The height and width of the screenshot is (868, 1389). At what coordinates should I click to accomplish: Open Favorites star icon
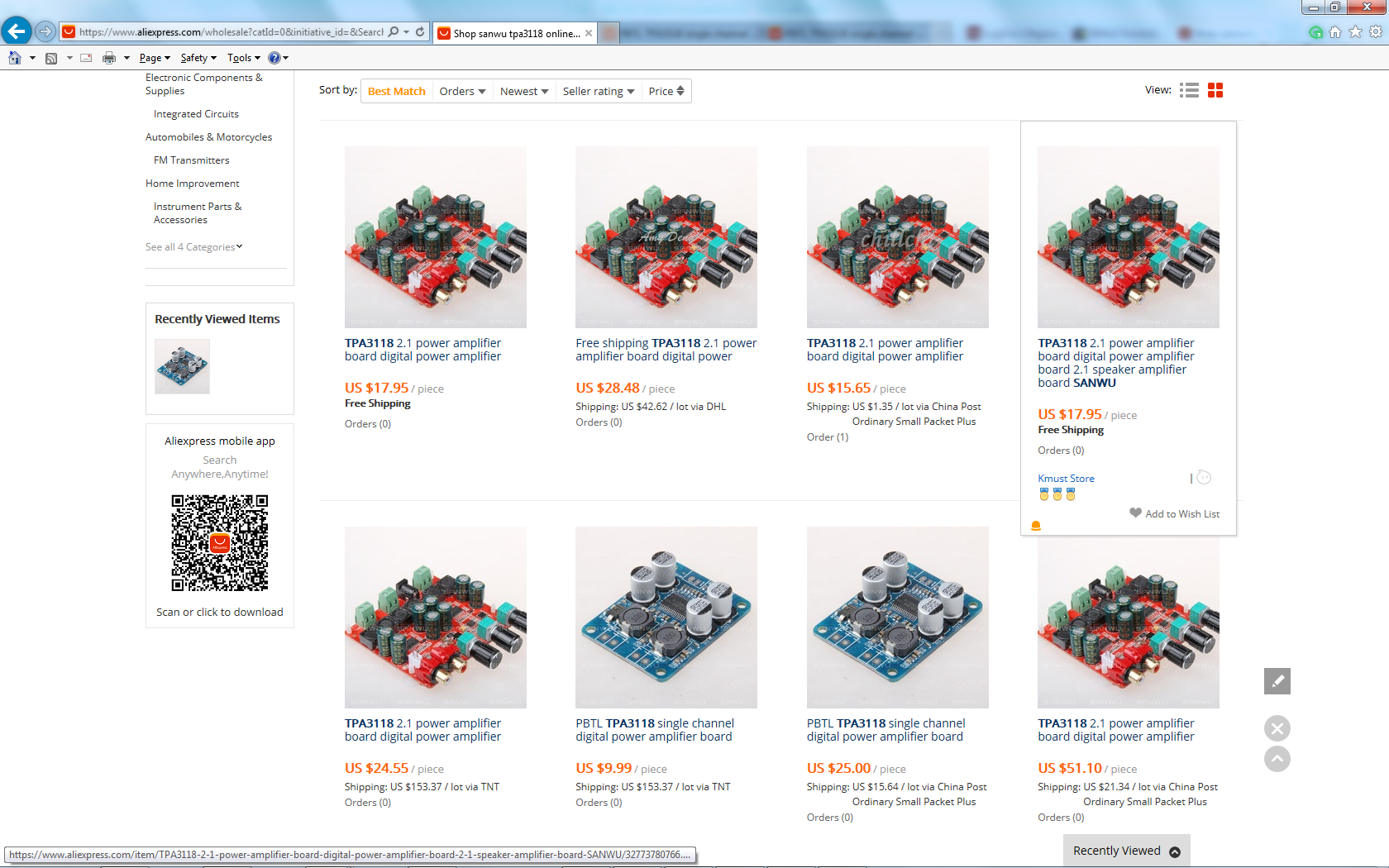click(x=1355, y=31)
